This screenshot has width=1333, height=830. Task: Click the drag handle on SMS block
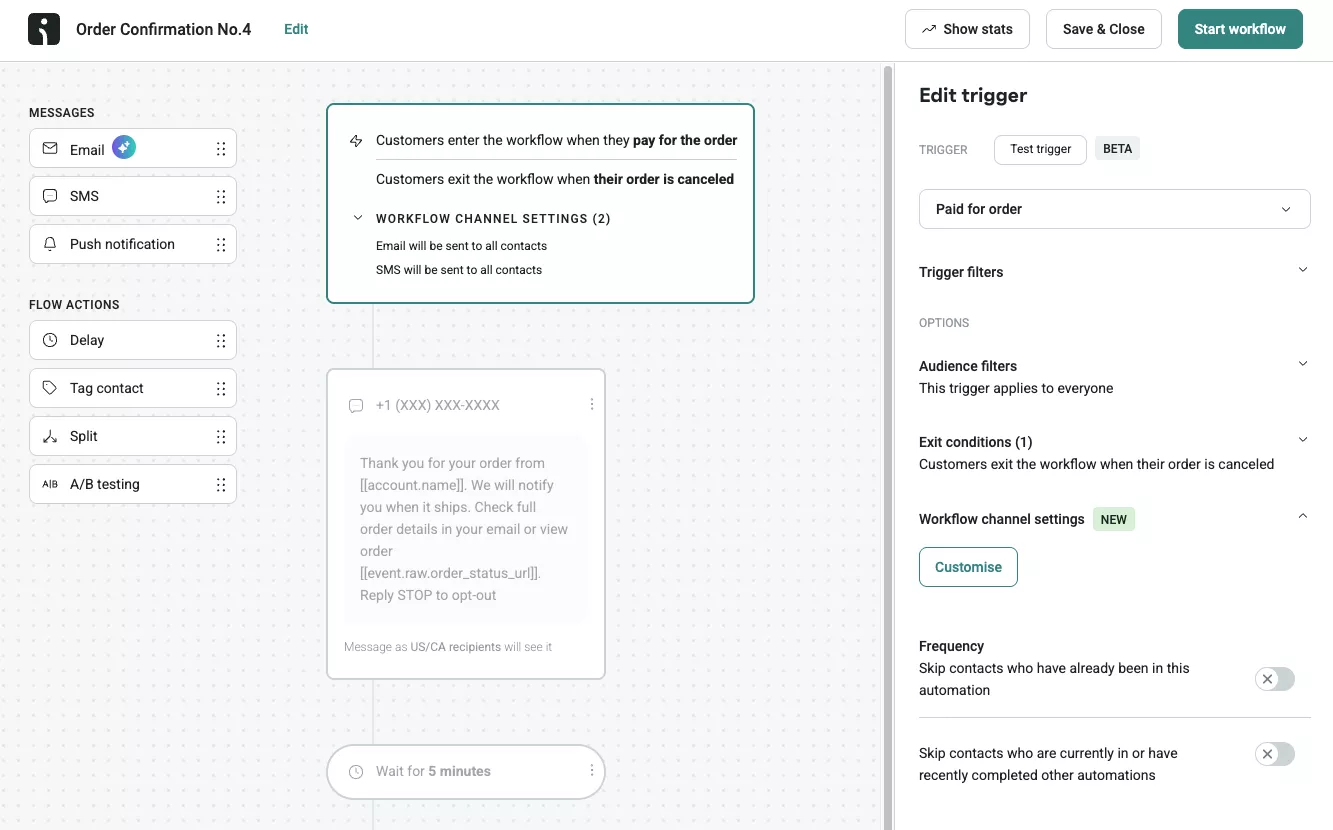(221, 197)
